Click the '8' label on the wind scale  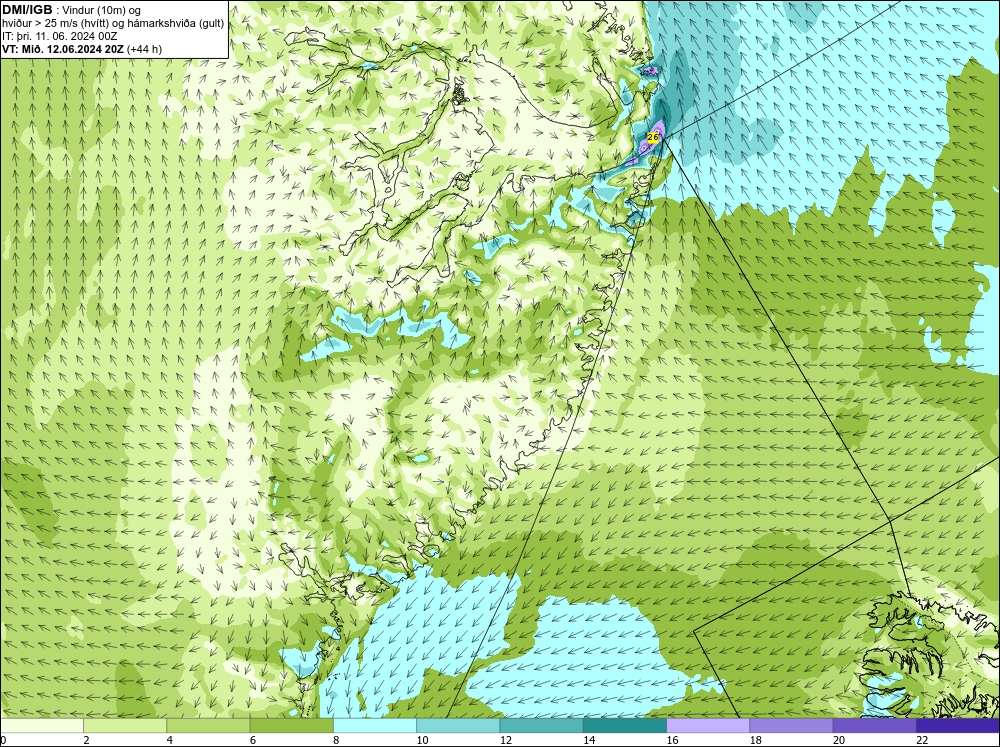(335, 740)
